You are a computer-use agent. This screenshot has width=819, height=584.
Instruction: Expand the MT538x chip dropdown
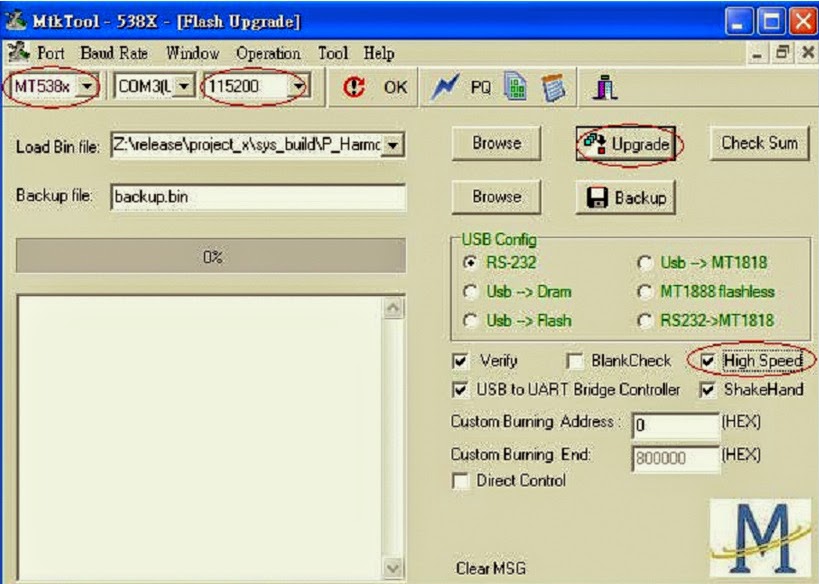tap(87, 86)
